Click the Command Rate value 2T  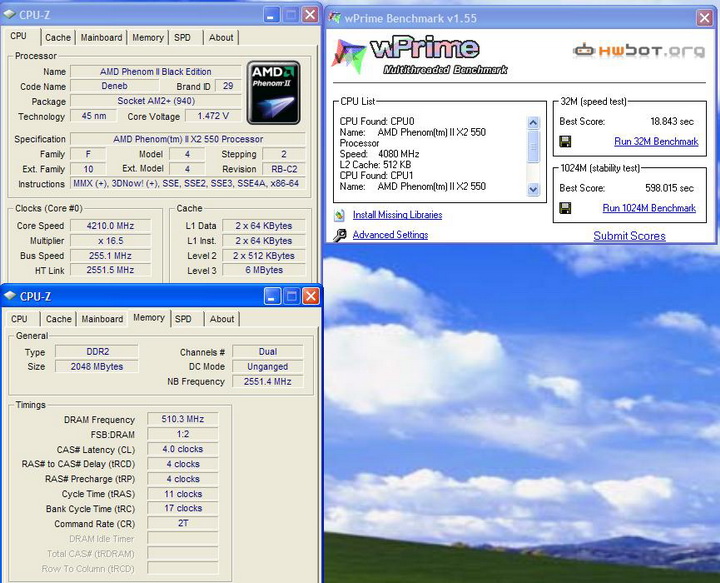point(183,523)
